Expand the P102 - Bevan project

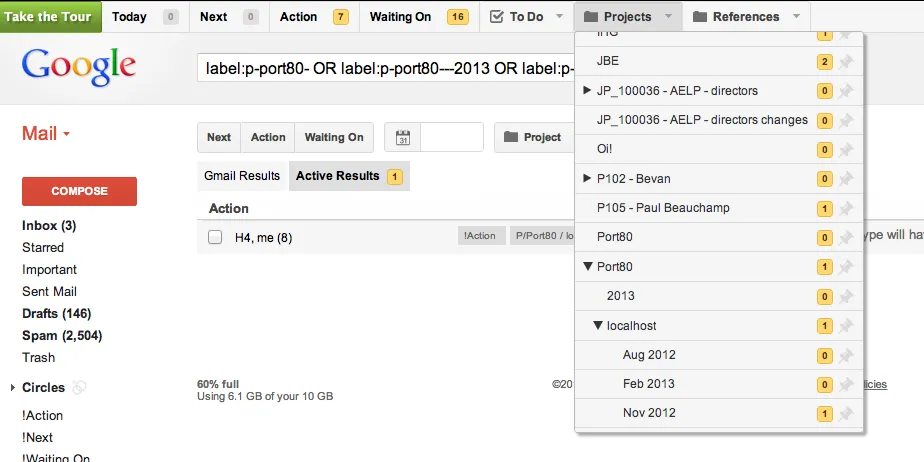[587, 179]
